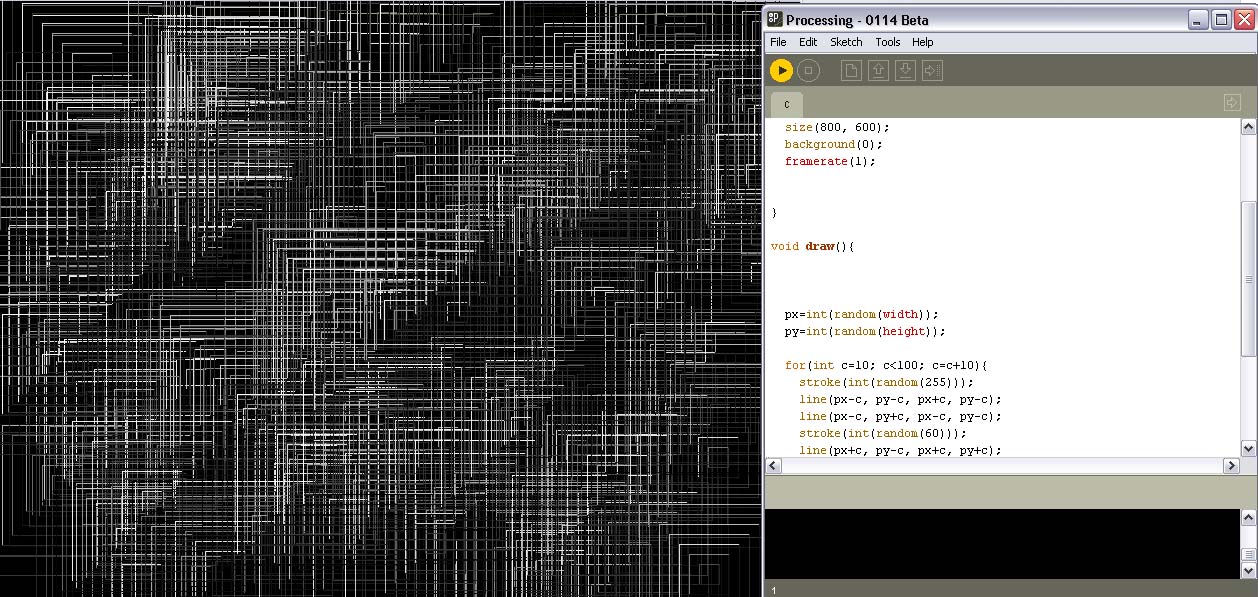
Task: Create a new sketch with the New icon
Action: (x=850, y=70)
